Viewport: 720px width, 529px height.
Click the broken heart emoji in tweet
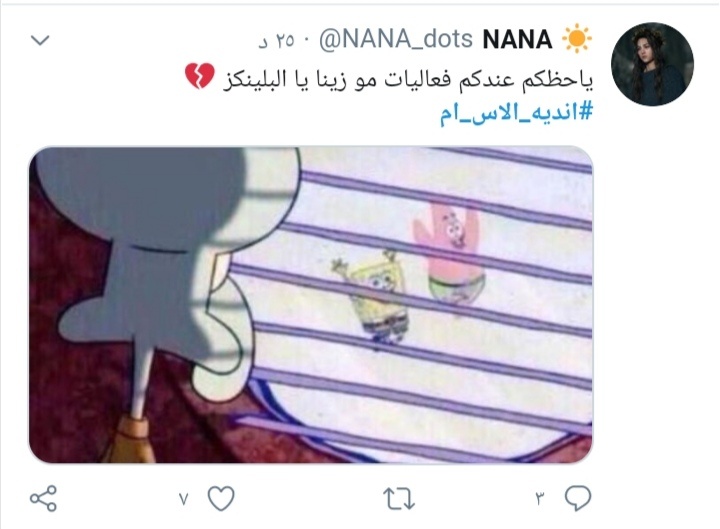click(x=200, y=76)
